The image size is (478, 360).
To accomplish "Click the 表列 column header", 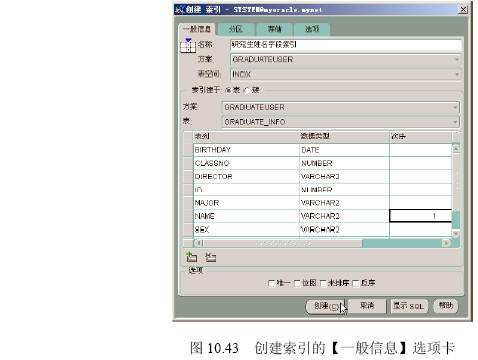I will 247,136.
